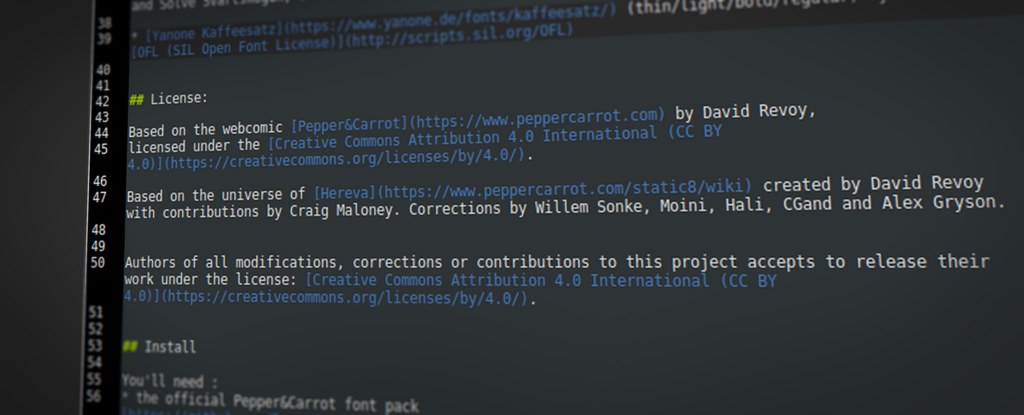The width and height of the screenshot is (1024, 415).
Task: Click line number 42 in the gutter
Action: pyautogui.click(x=101, y=102)
